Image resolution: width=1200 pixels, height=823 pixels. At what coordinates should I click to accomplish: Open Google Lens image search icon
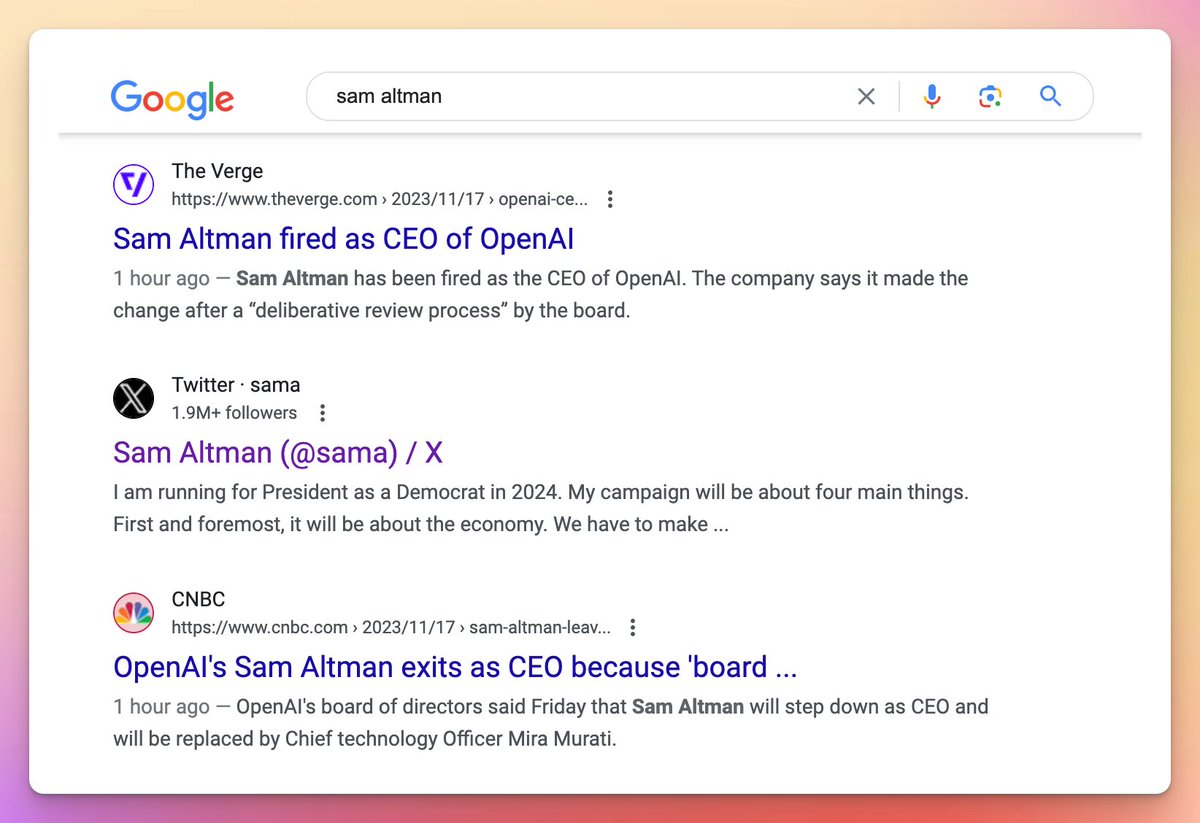(990, 96)
